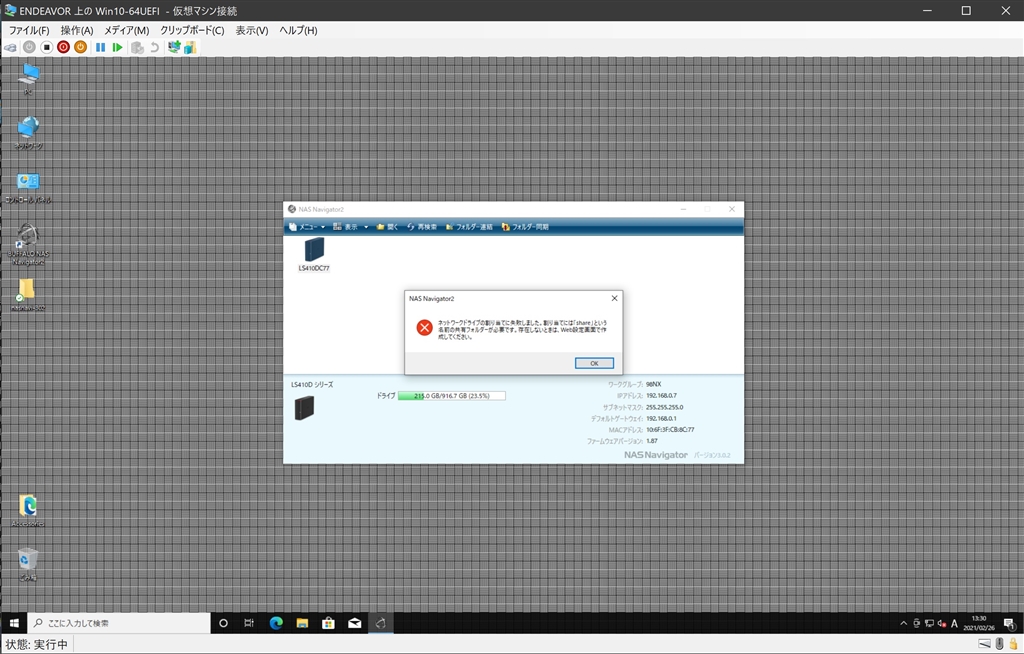1024x654 pixels.
Task: Click the clock showing 13:30 2021/02/26
Action: tap(978, 623)
